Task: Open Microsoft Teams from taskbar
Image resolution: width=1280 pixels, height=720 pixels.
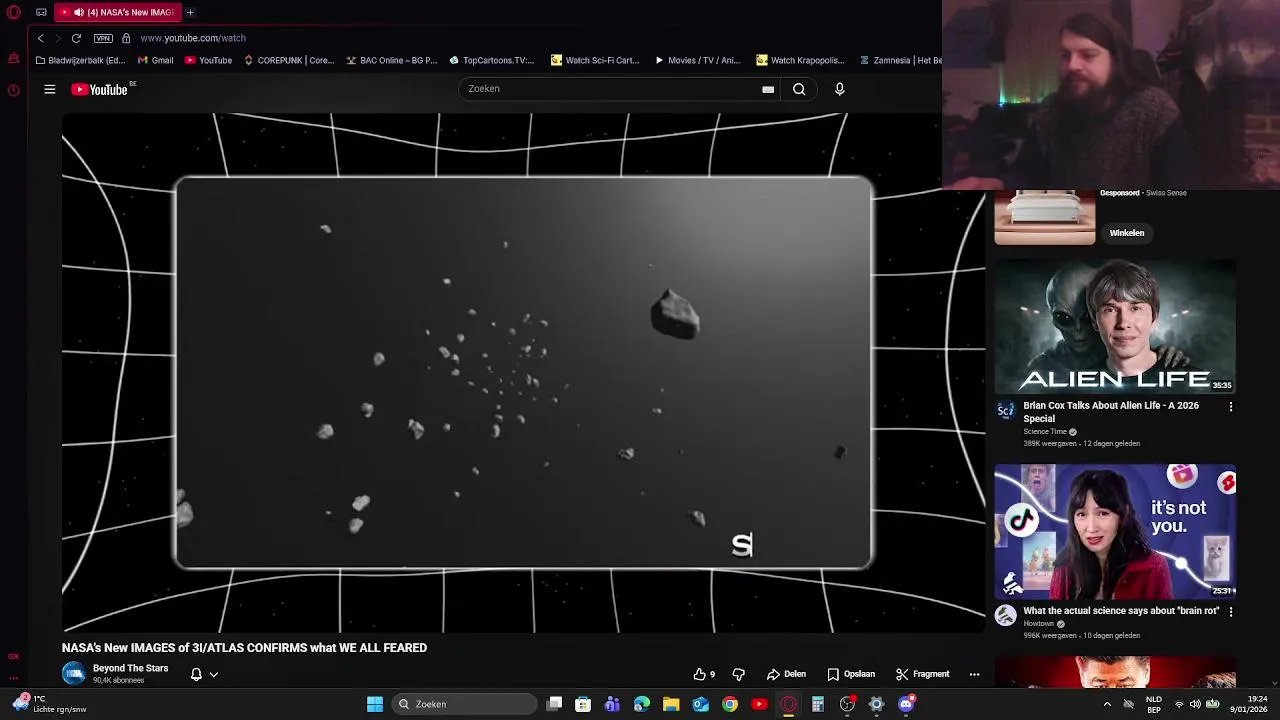Action: click(x=612, y=704)
